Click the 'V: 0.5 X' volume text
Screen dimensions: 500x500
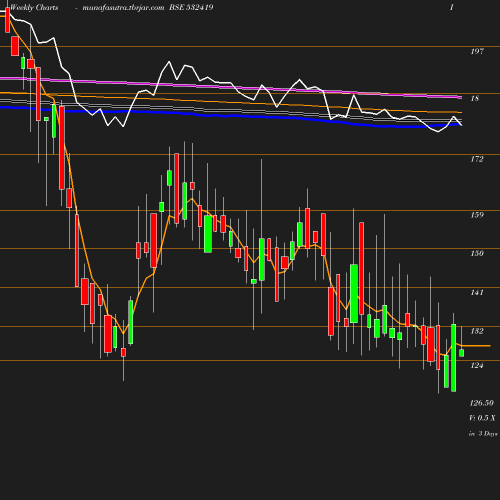pos(482,418)
